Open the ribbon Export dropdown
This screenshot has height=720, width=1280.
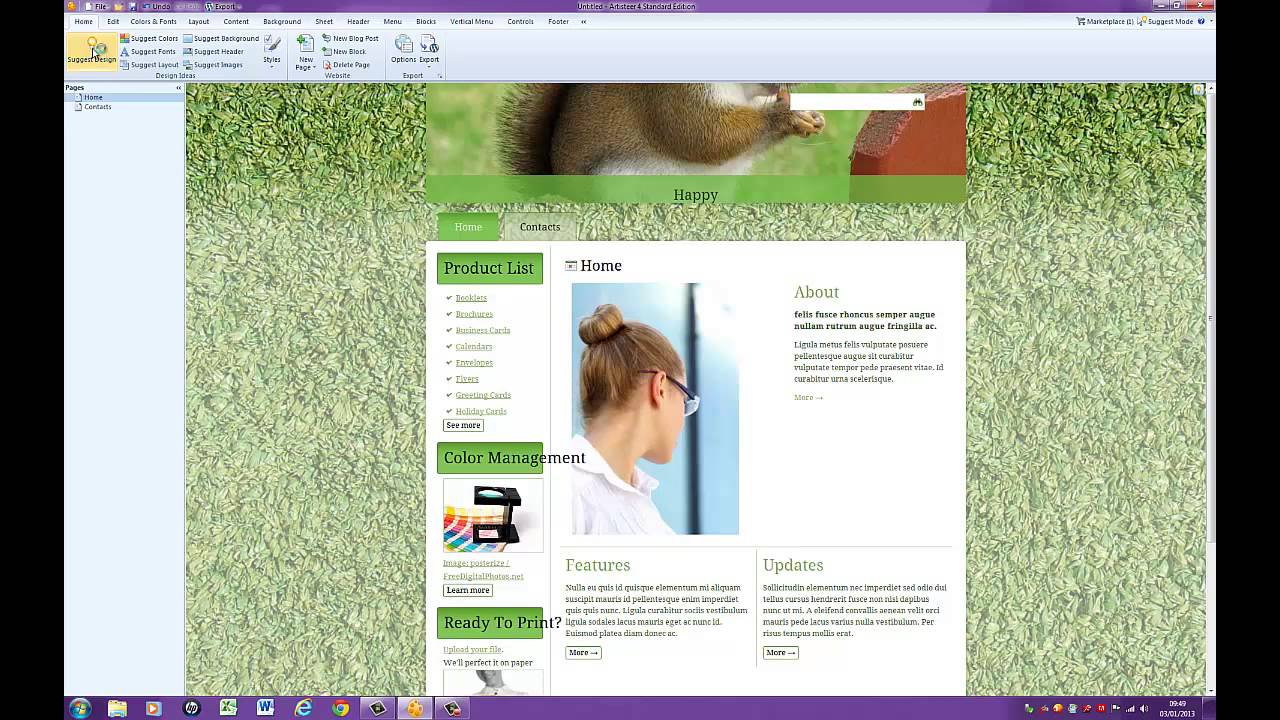coord(429,50)
